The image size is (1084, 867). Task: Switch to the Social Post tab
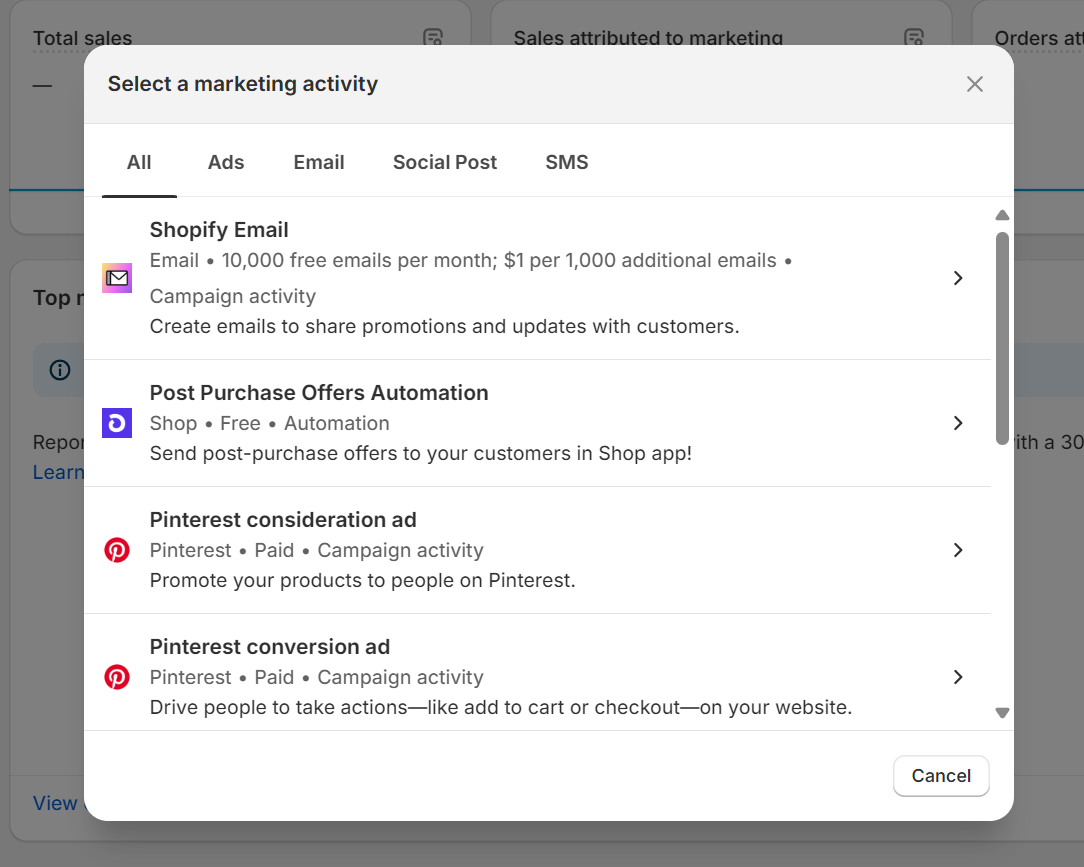point(445,162)
